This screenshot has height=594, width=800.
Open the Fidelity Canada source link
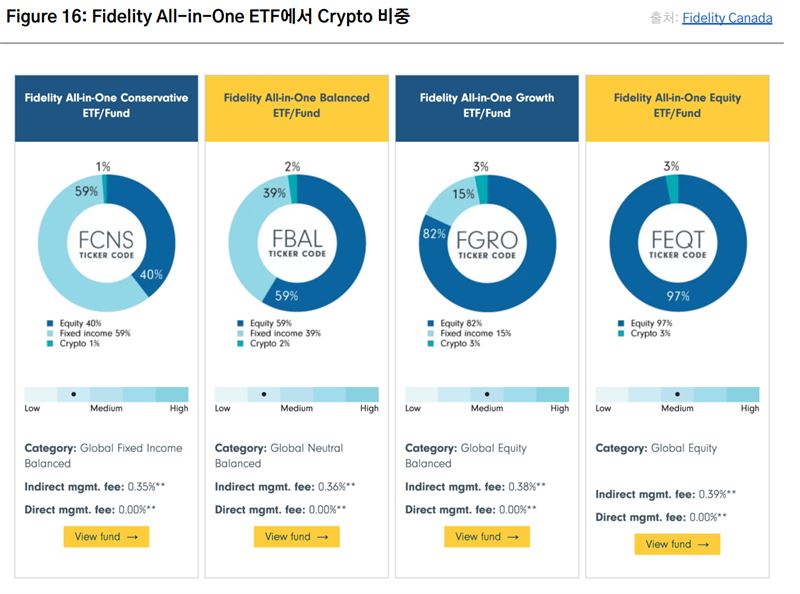(727, 18)
